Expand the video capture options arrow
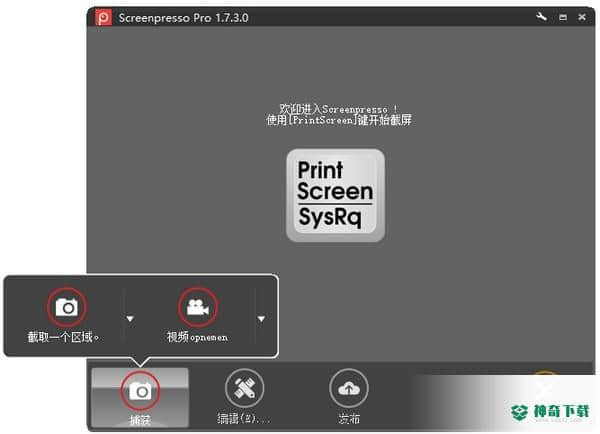 pyautogui.click(x=261, y=318)
